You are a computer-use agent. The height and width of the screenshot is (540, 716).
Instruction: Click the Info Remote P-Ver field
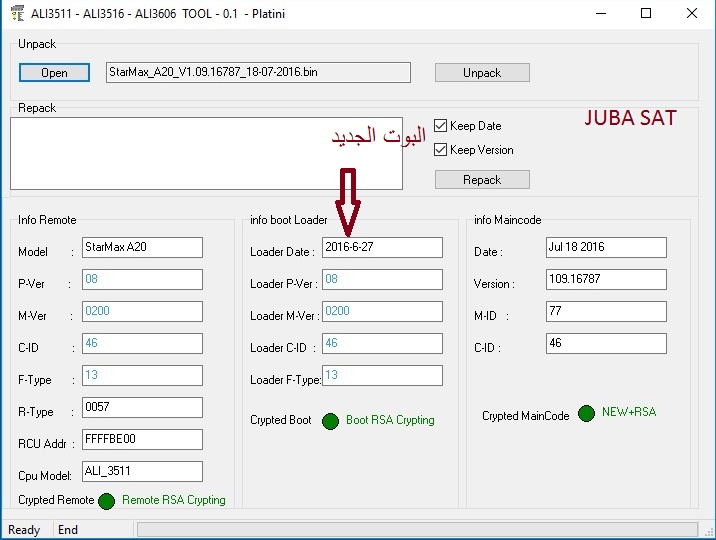(142, 279)
